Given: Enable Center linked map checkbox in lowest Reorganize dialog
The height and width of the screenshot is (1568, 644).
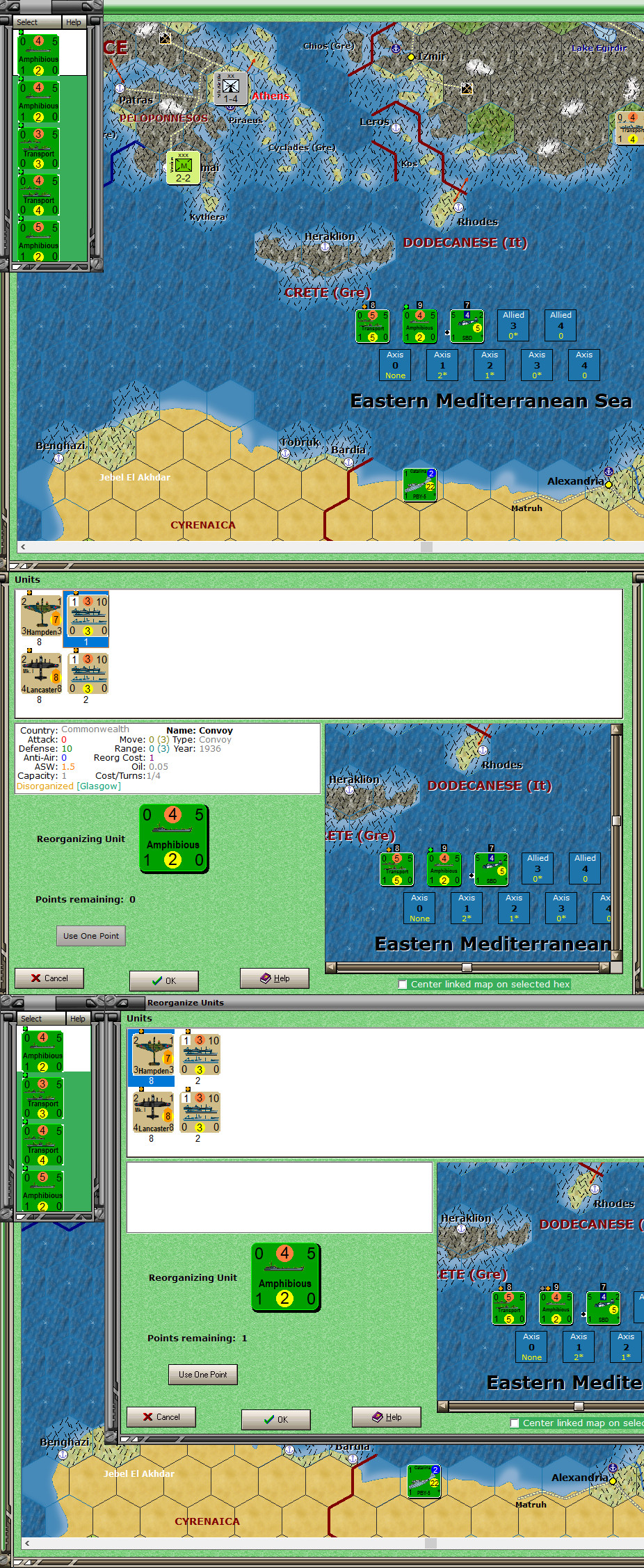Looking at the screenshot, I should 515,1423.
